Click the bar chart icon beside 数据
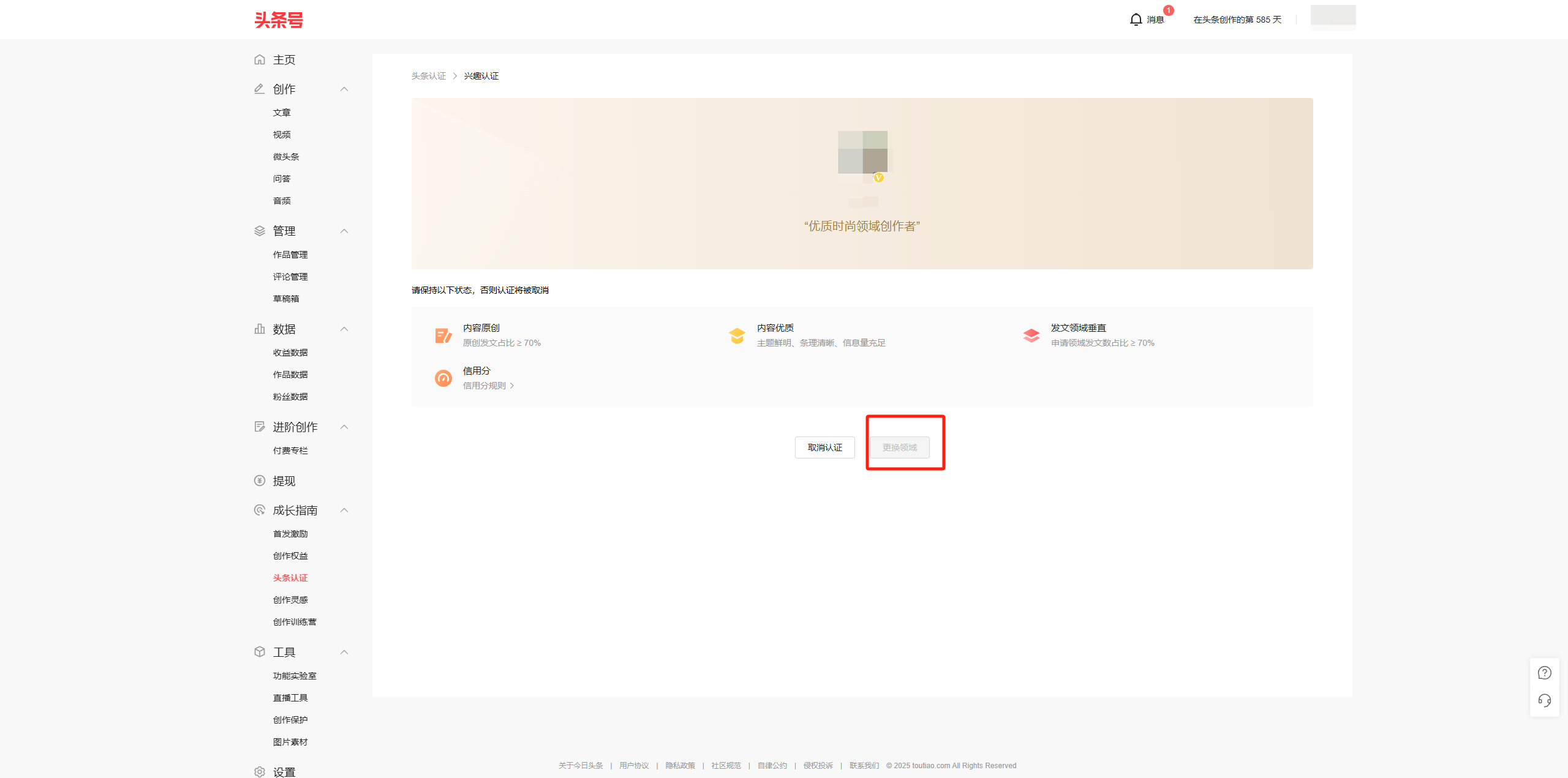This screenshot has height=778, width=1568. click(260, 329)
